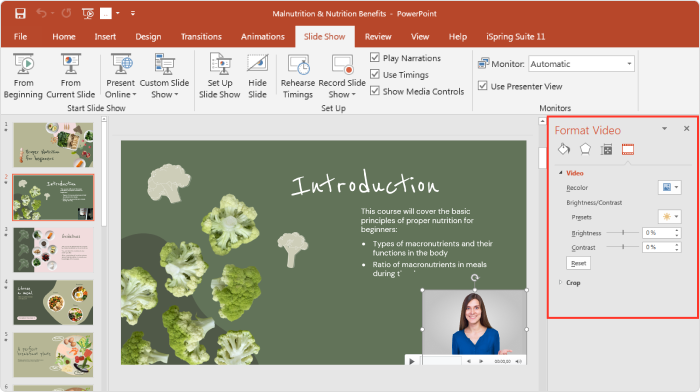700x392 pixels.
Task: Click Set Up Slide Show
Action: point(220,76)
